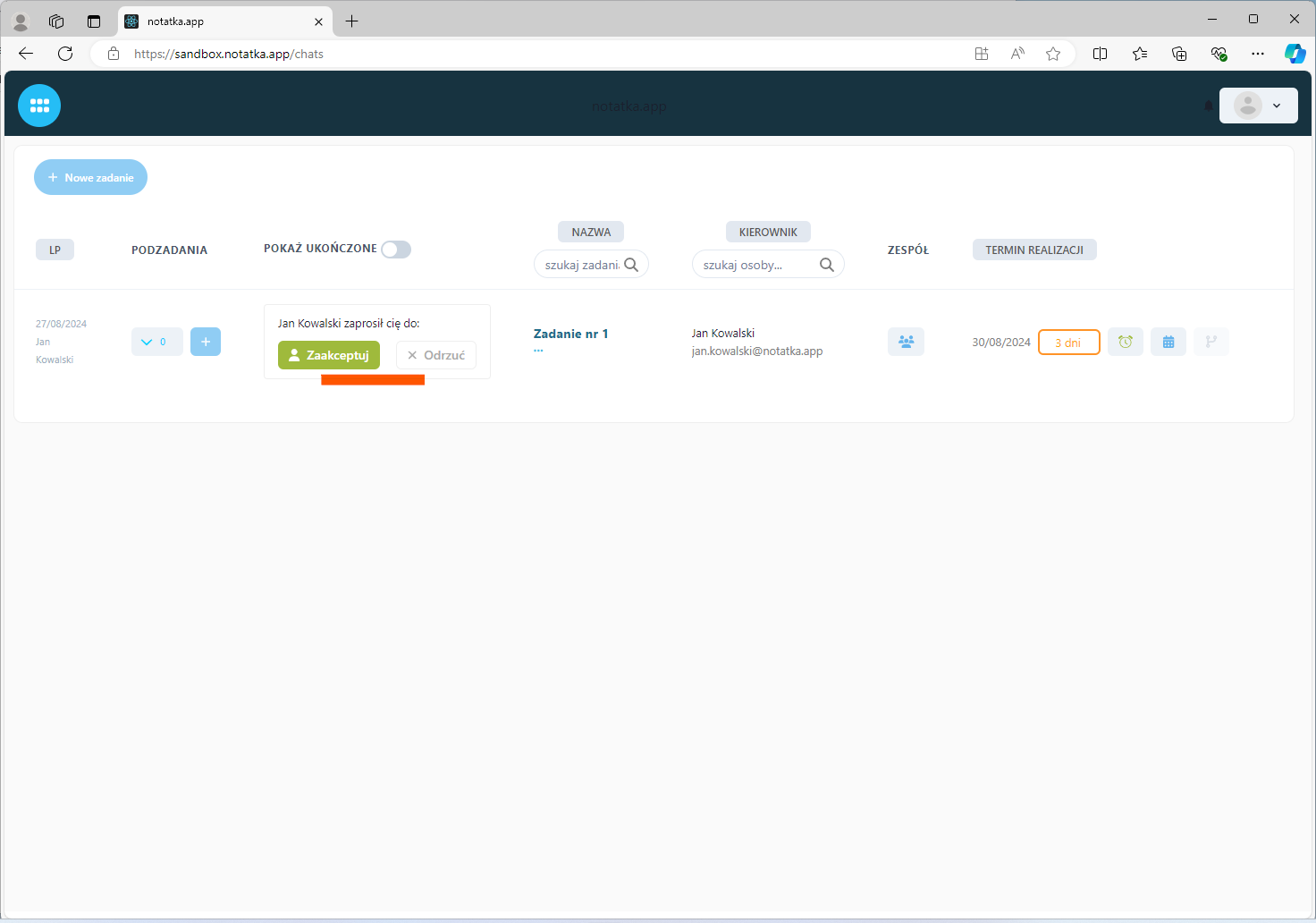The image size is (1316, 923).
Task: Sort by the Nazwa column header
Action: [591, 232]
